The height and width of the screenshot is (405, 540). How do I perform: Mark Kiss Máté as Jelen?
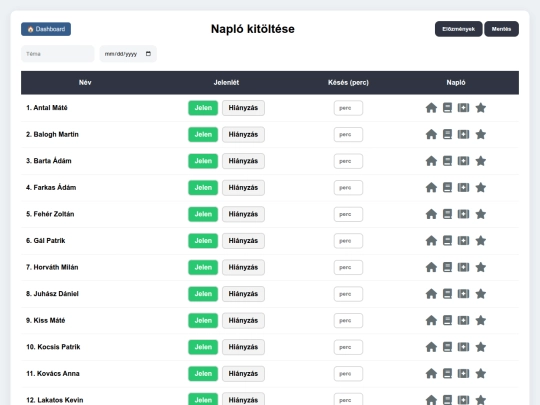203,320
